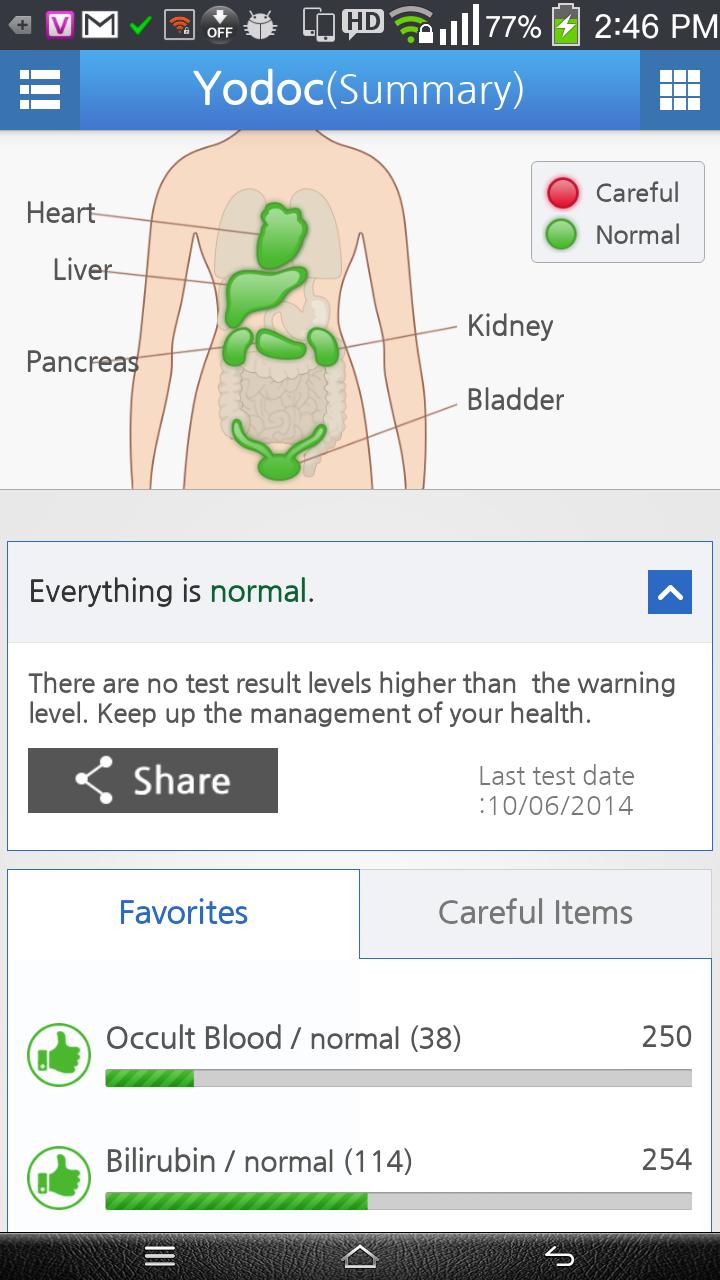720x1280 pixels.
Task: Tap the thumbs-up icon beside Bilirubin
Action: [59, 1178]
